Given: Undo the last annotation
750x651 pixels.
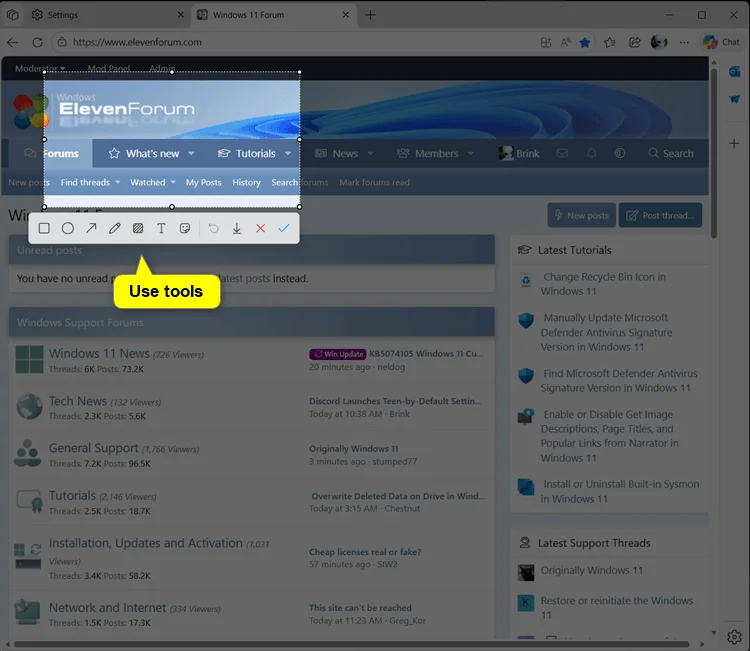Looking at the screenshot, I should [213, 229].
